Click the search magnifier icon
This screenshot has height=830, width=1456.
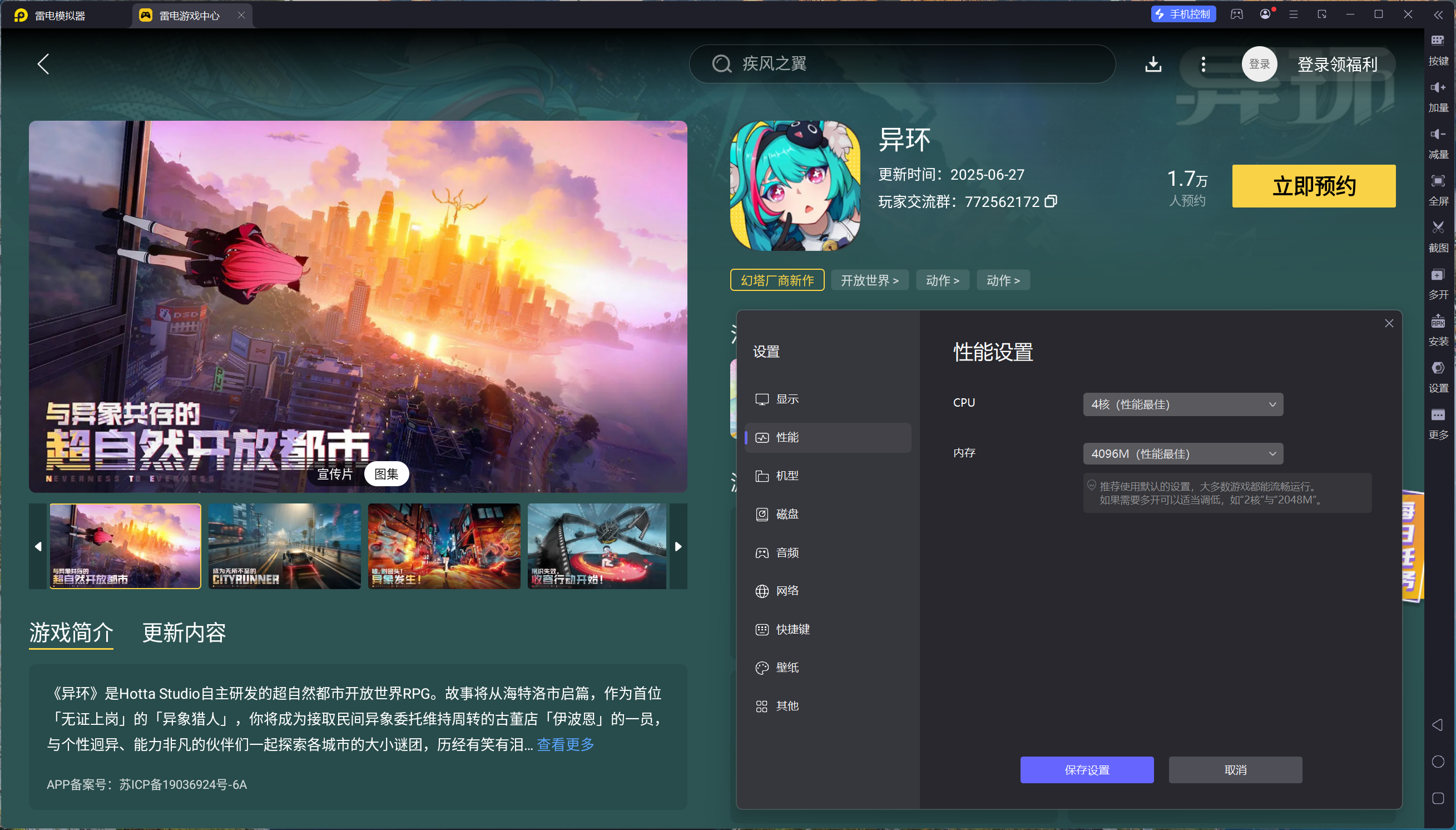click(721, 64)
